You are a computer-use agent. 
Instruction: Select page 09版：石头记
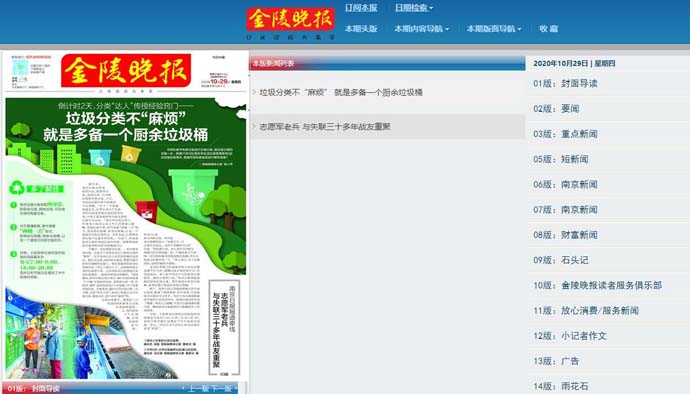(x=561, y=260)
